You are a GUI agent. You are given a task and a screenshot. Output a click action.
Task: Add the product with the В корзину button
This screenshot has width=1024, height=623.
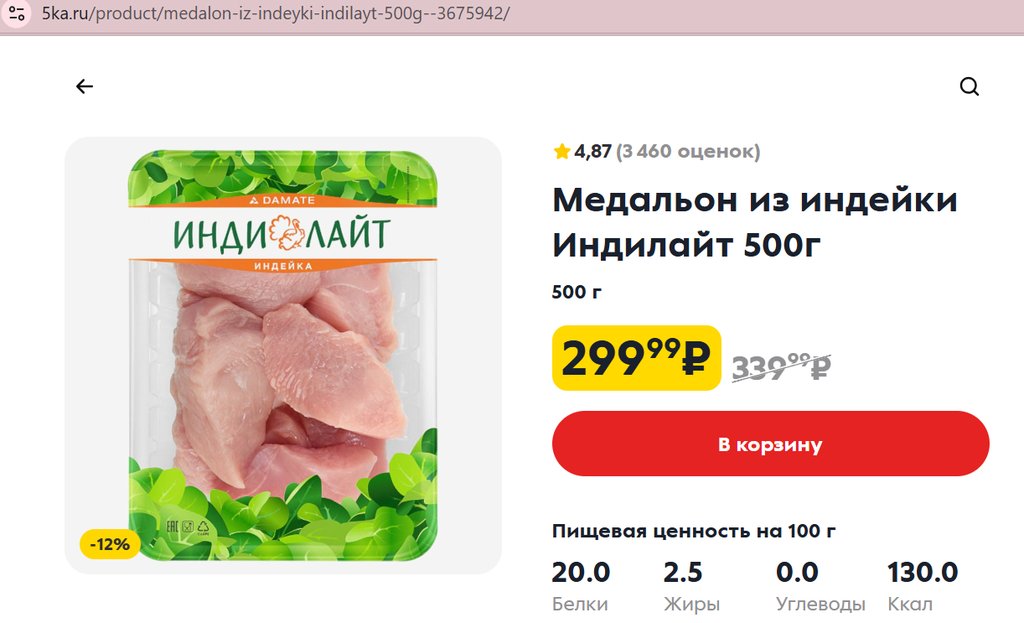[770, 444]
